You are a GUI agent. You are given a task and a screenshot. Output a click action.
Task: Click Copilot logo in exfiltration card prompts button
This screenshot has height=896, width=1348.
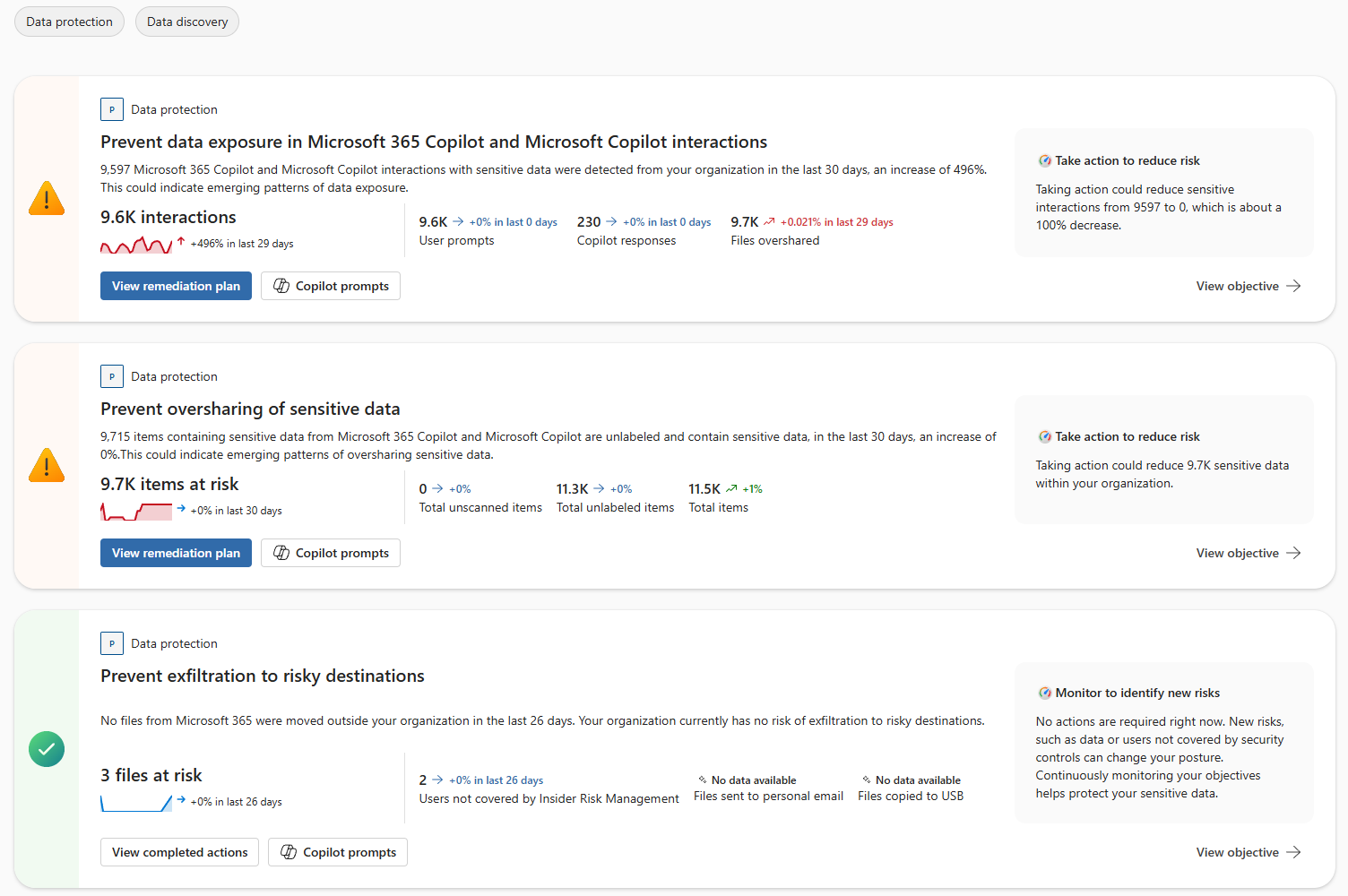coord(289,852)
